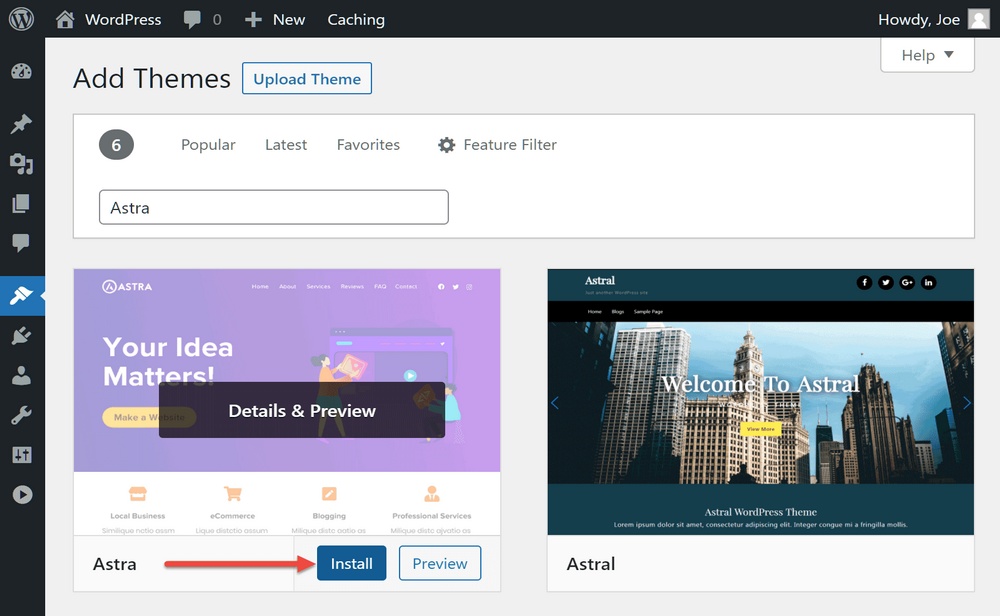Click the Astral theme name
1000x616 pixels.
pyautogui.click(x=591, y=564)
